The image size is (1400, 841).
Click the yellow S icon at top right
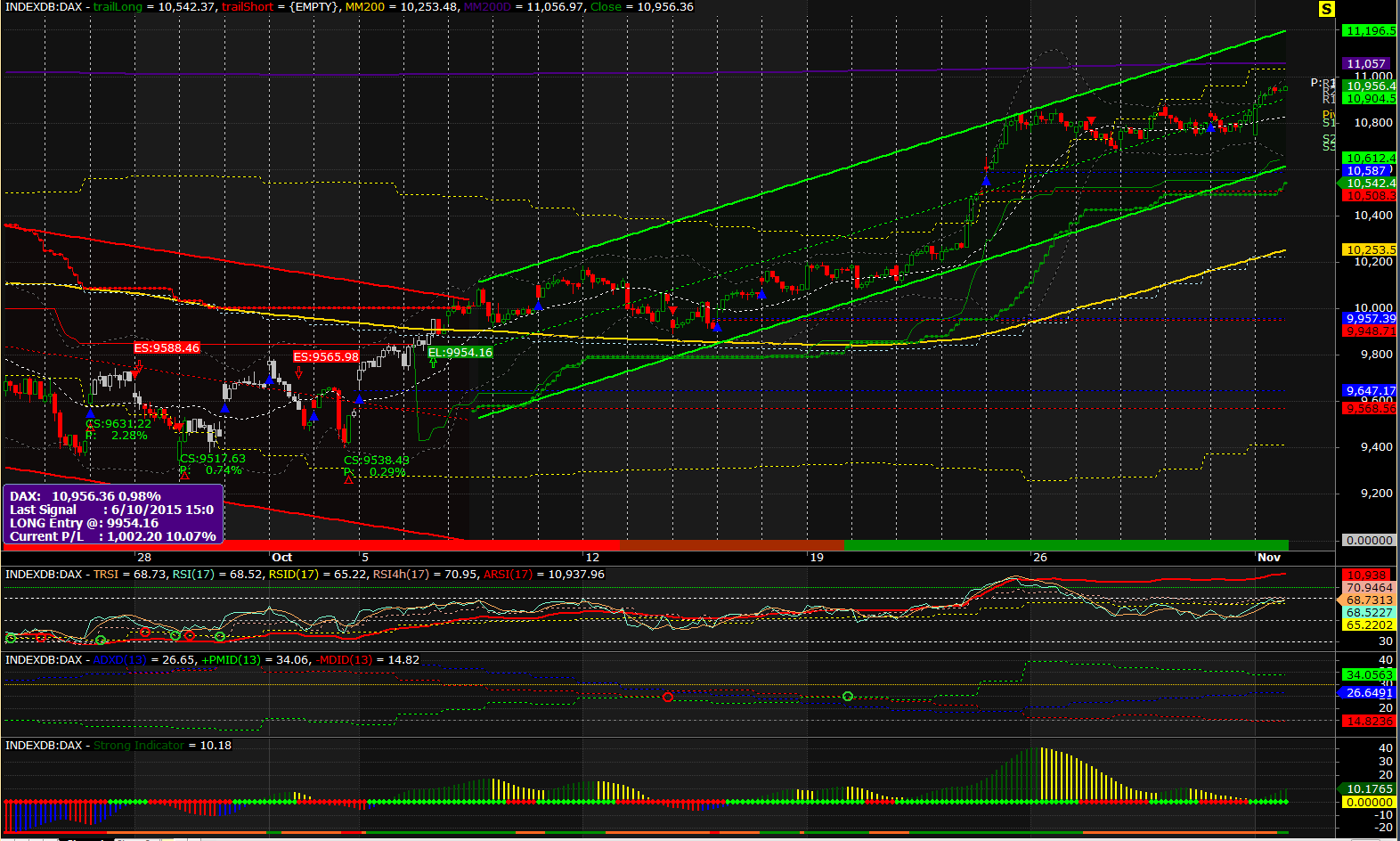pyautogui.click(x=1327, y=9)
